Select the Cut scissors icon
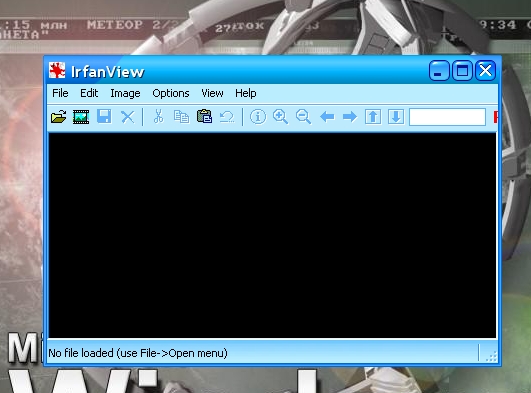The width and height of the screenshot is (531, 393). coord(158,117)
